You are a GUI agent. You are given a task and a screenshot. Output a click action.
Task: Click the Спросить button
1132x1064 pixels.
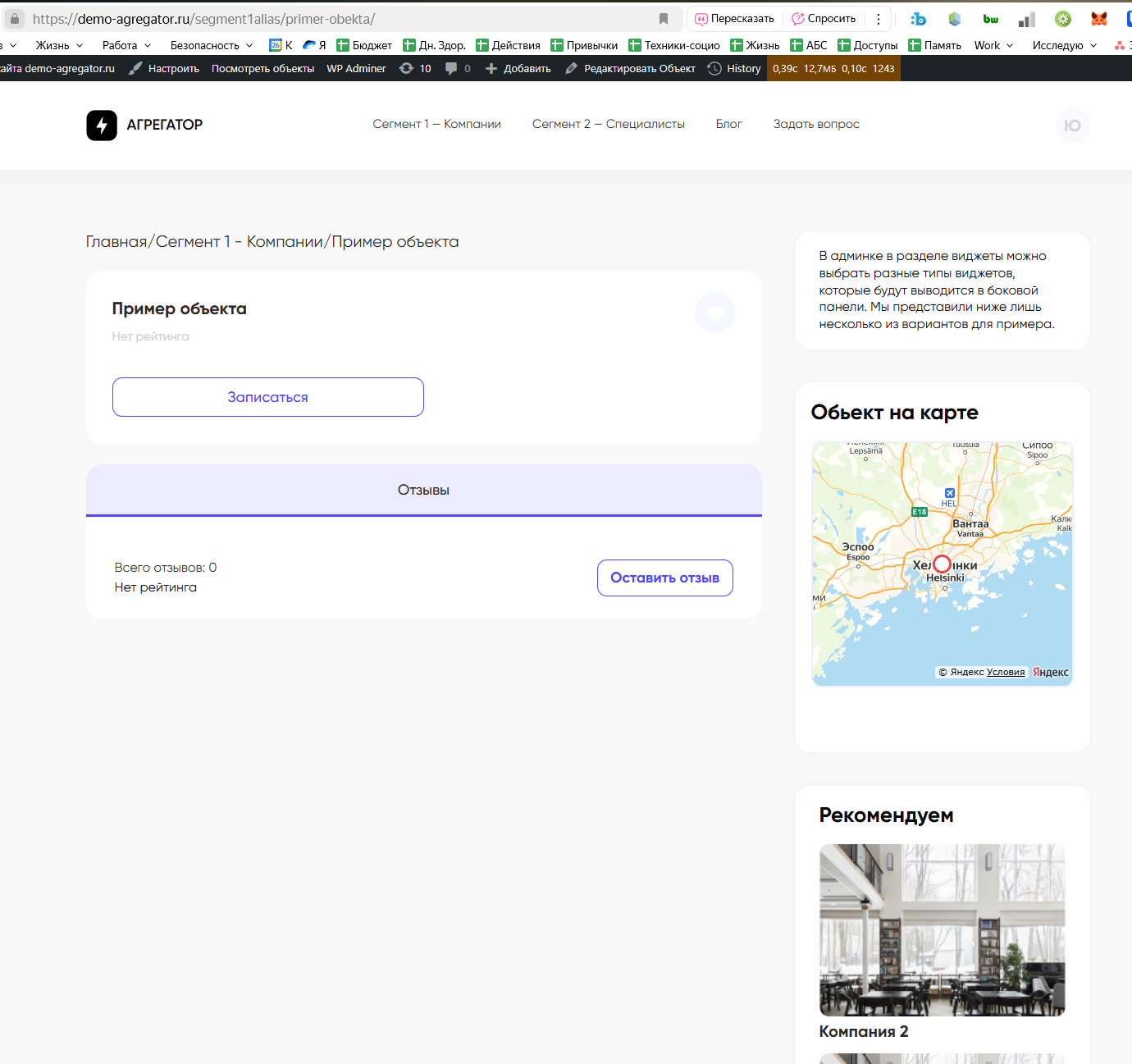click(824, 19)
